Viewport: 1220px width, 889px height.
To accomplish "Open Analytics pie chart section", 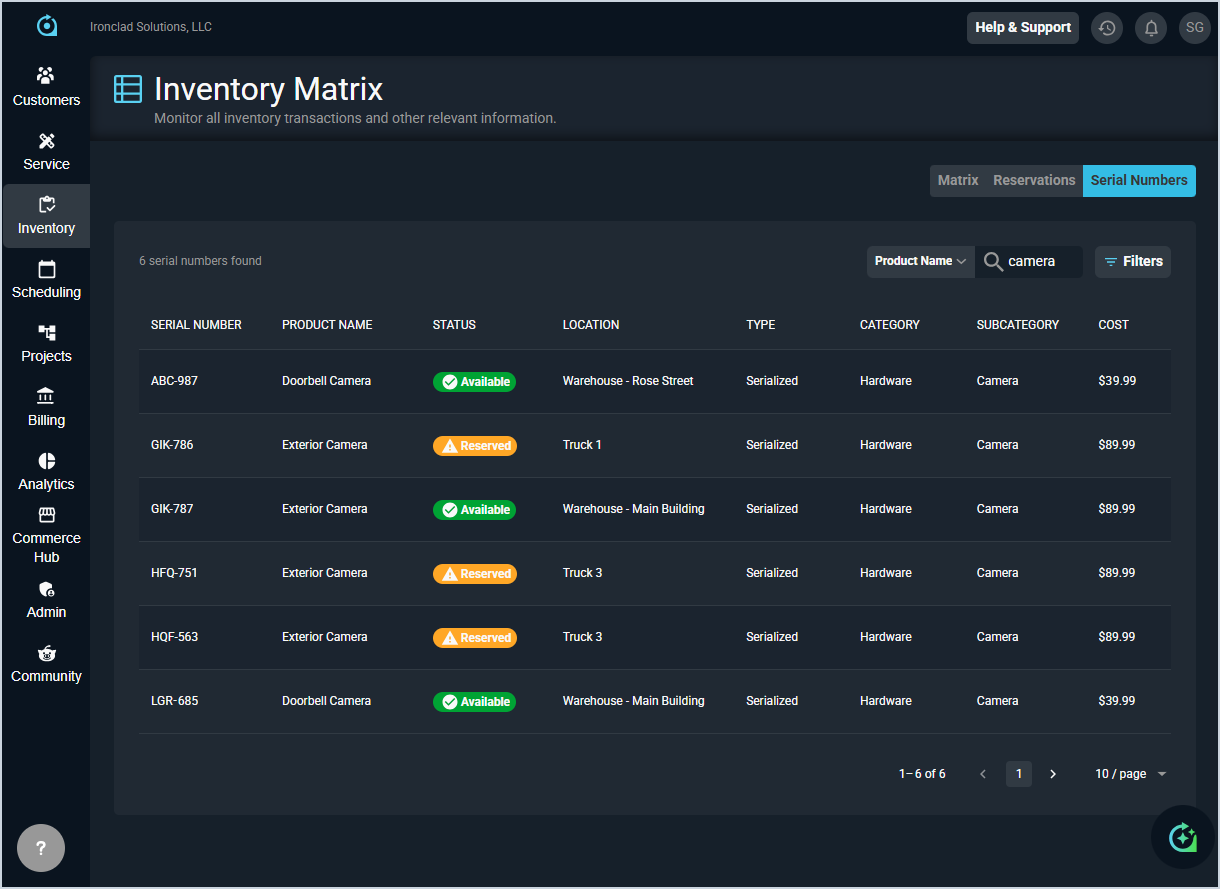I will (46, 471).
